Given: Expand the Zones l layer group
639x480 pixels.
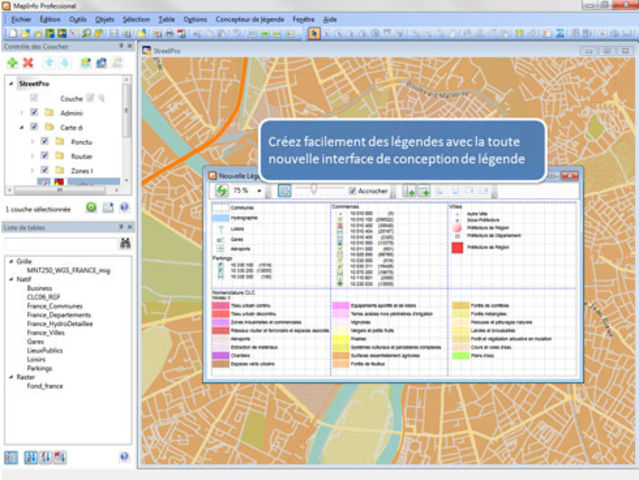Looking at the screenshot, I should pos(33,170).
